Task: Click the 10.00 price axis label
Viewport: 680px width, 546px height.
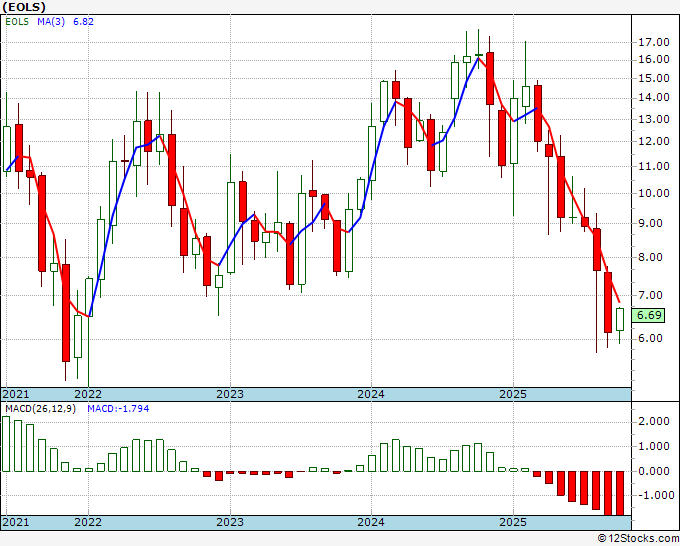Action: 654,193
